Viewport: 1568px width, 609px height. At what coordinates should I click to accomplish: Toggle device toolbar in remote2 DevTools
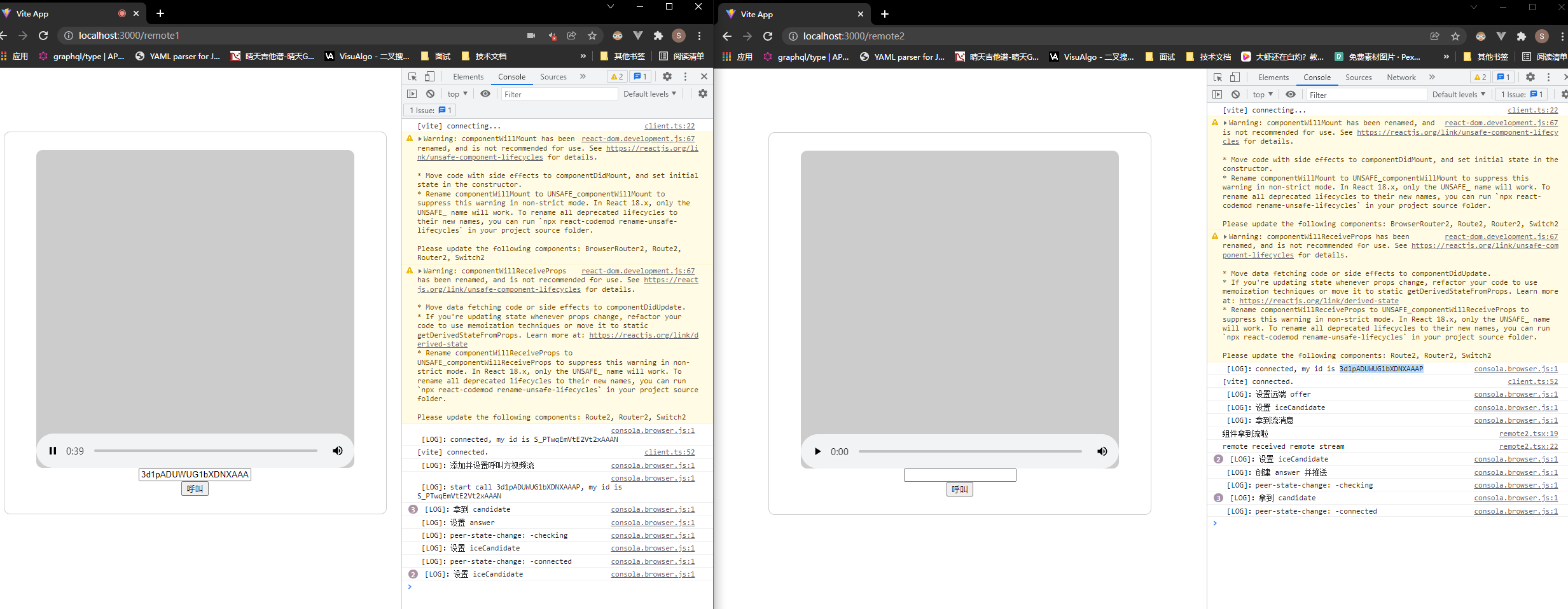tap(1235, 77)
